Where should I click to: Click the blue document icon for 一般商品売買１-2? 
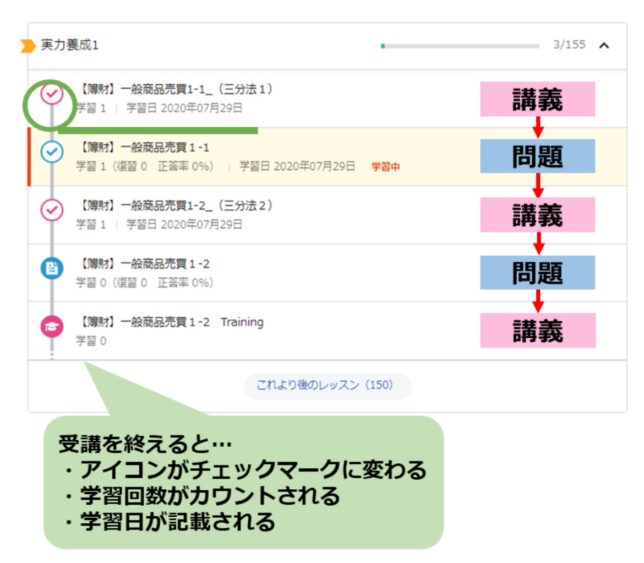tap(52, 268)
